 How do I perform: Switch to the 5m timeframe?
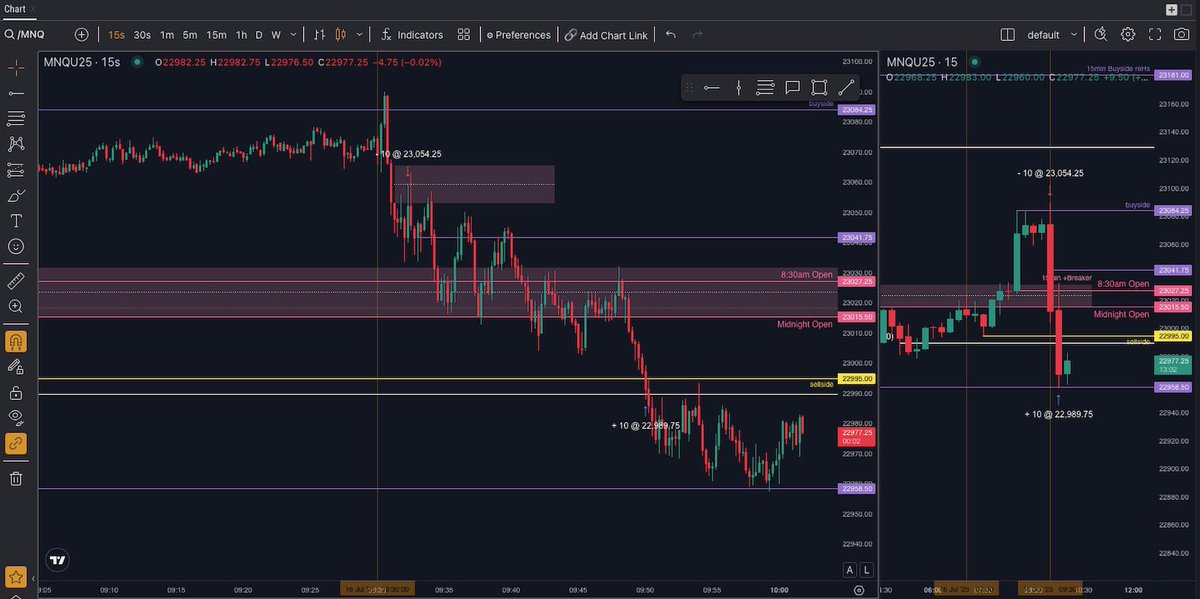coord(190,34)
